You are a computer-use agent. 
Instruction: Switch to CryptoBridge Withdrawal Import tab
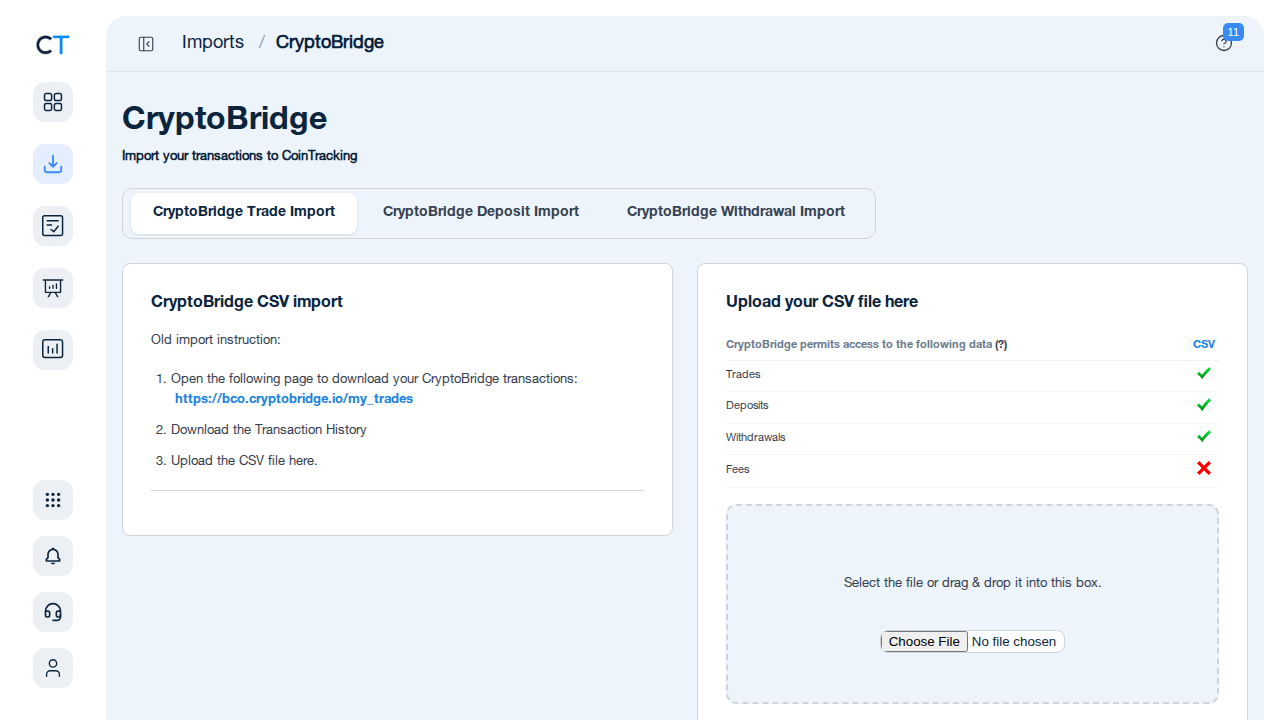coord(736,212)
